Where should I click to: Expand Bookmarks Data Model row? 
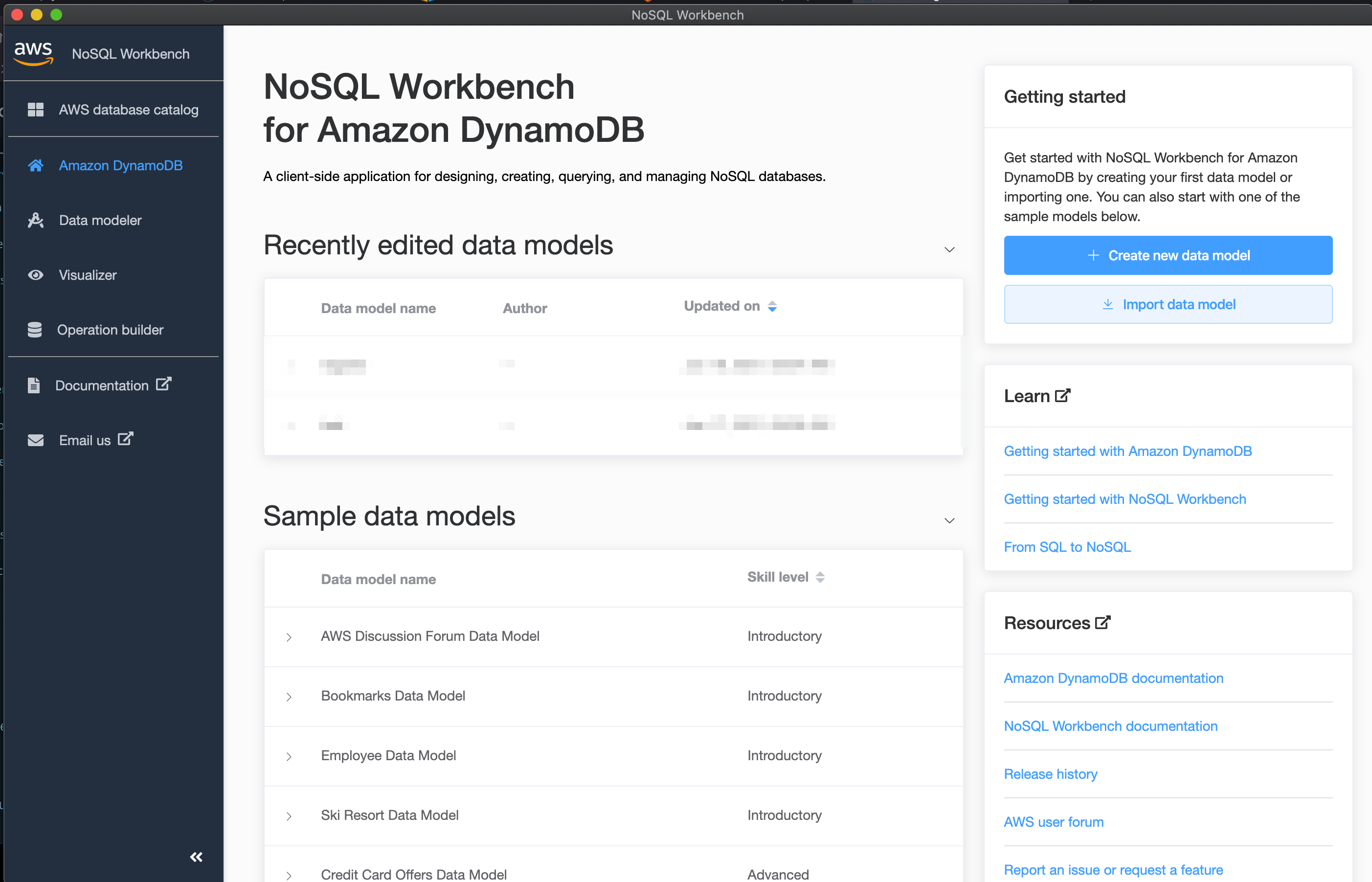click(x=289, y=697)
